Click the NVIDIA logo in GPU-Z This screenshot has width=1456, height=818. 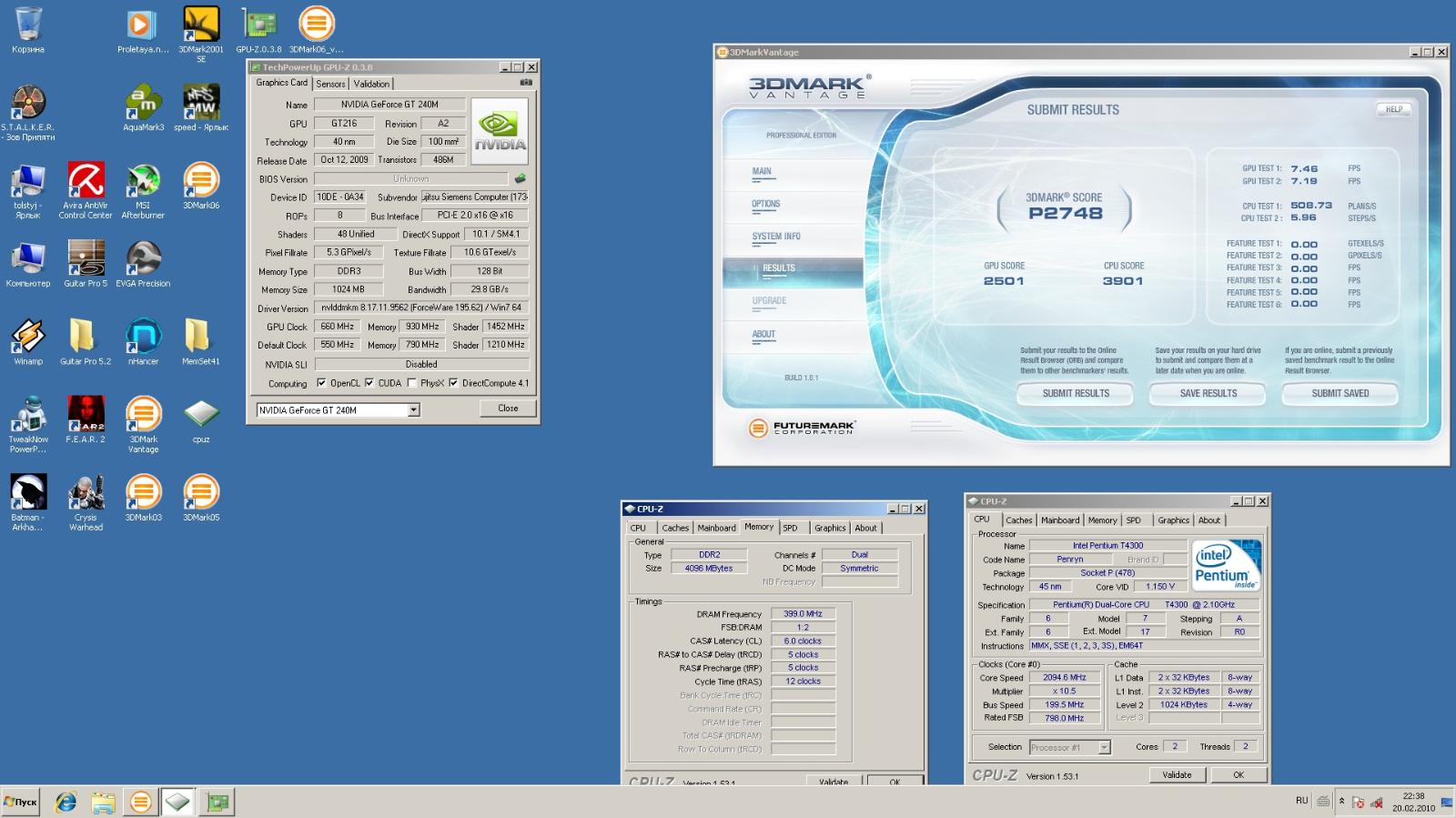[x=500, y=131]
